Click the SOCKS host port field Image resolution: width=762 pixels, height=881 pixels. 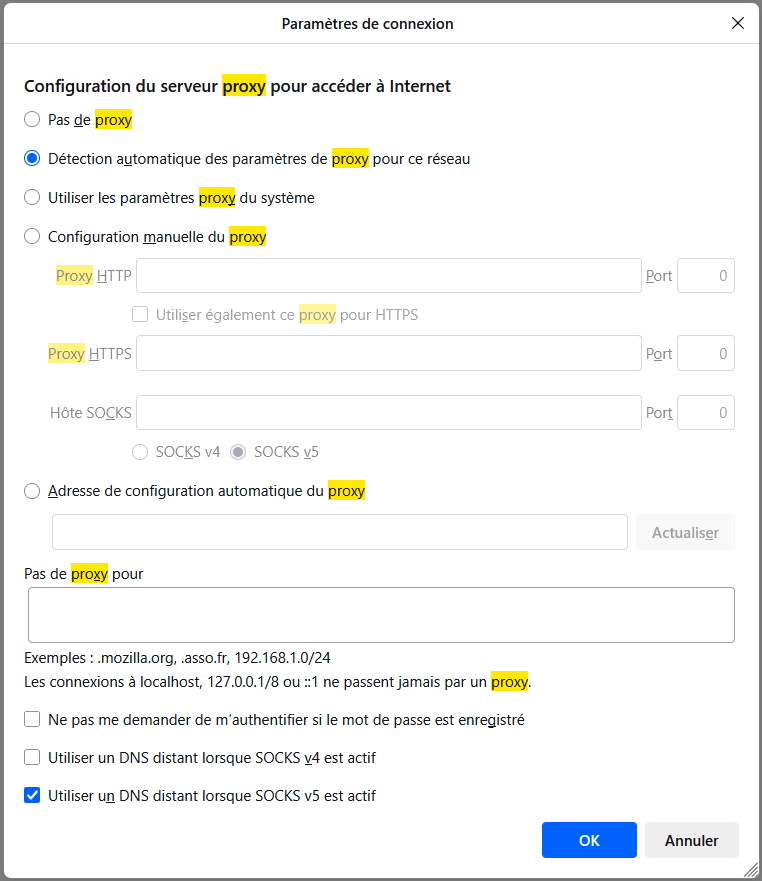click(x=705, y=412)
